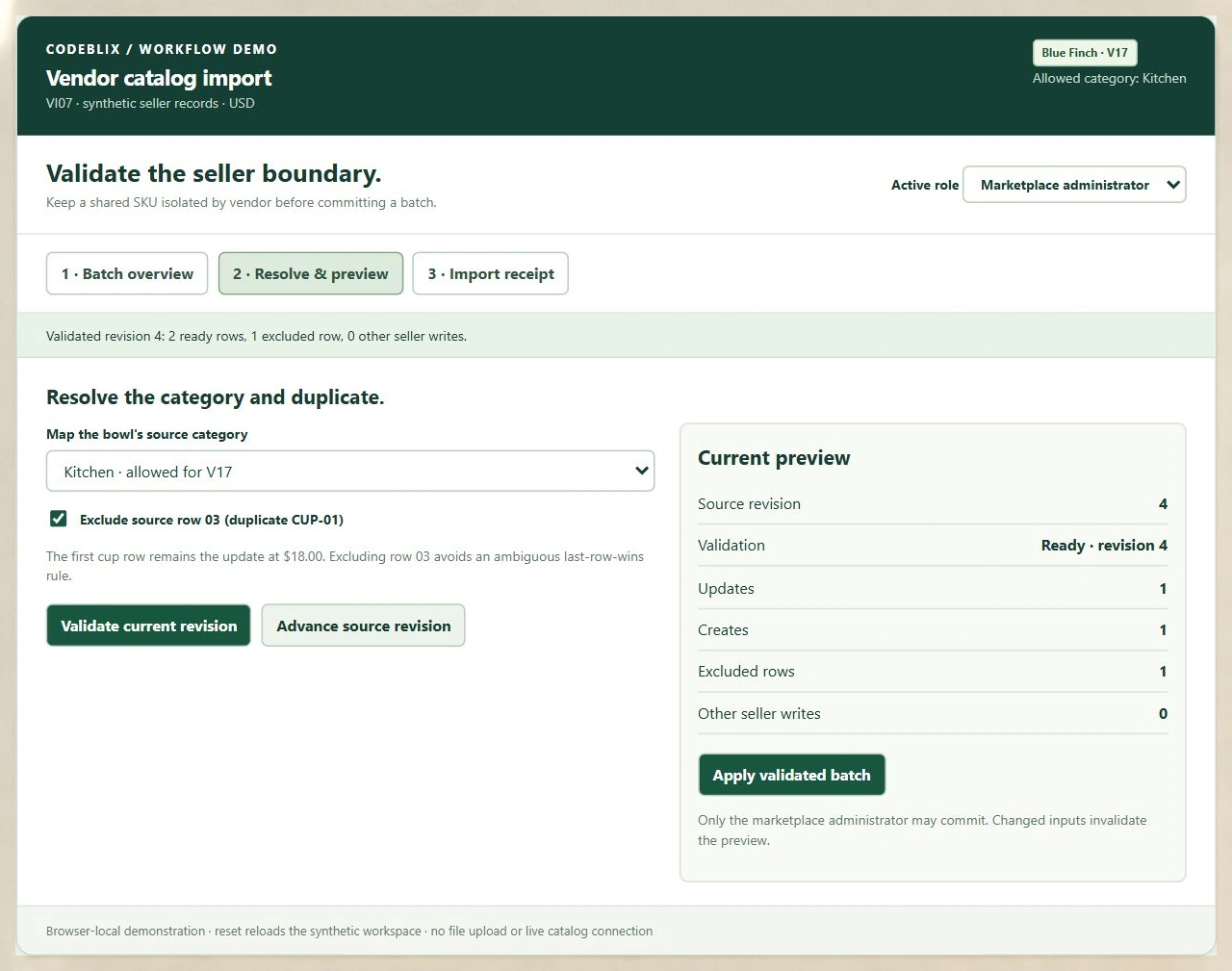This screenshot has height=971, width=1232.
Task: Select the Resolve & preview tab
Action: pyautogui.click(x=311, y=273)
